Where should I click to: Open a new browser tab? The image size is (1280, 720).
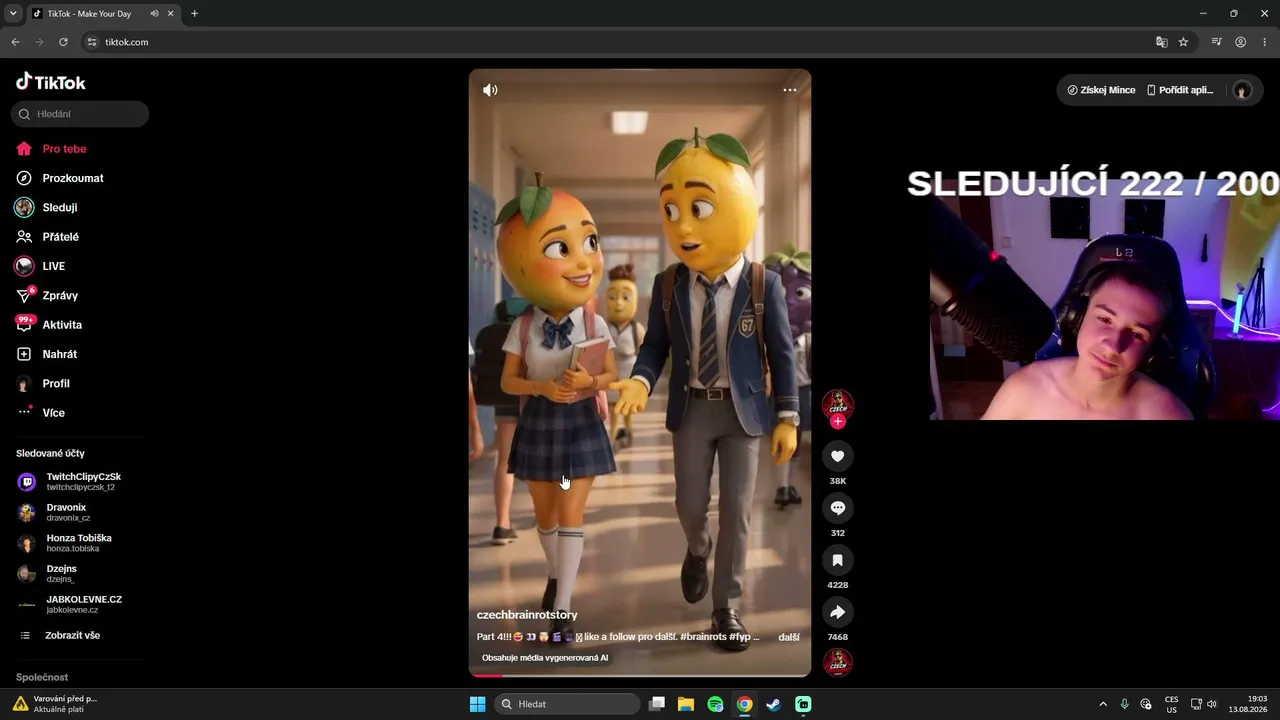(194, 14)
